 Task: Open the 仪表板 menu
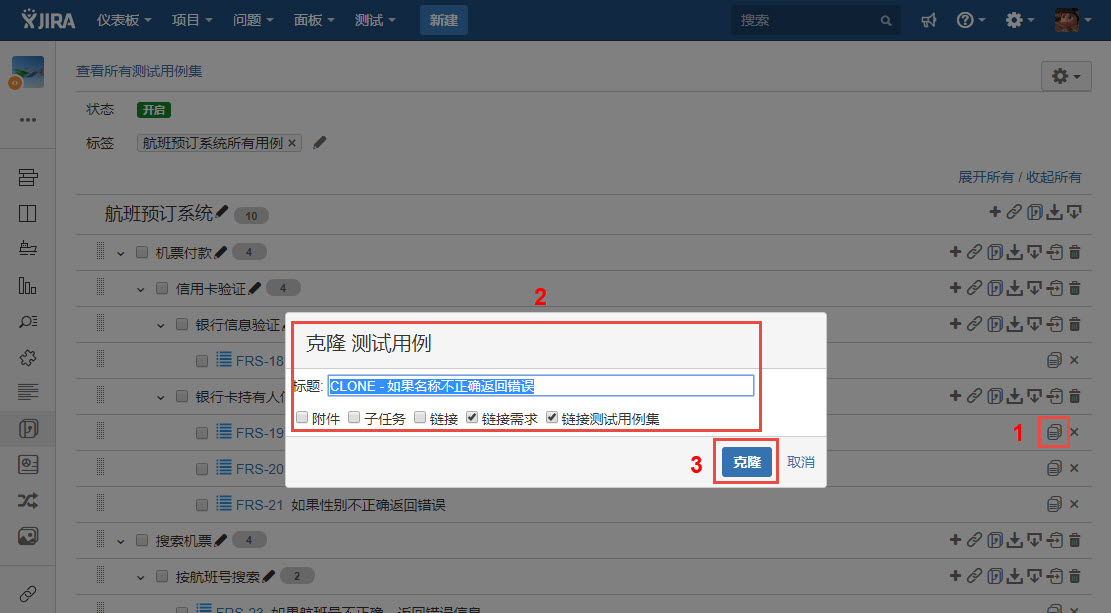pyautogui.click(x=124, y=21)
